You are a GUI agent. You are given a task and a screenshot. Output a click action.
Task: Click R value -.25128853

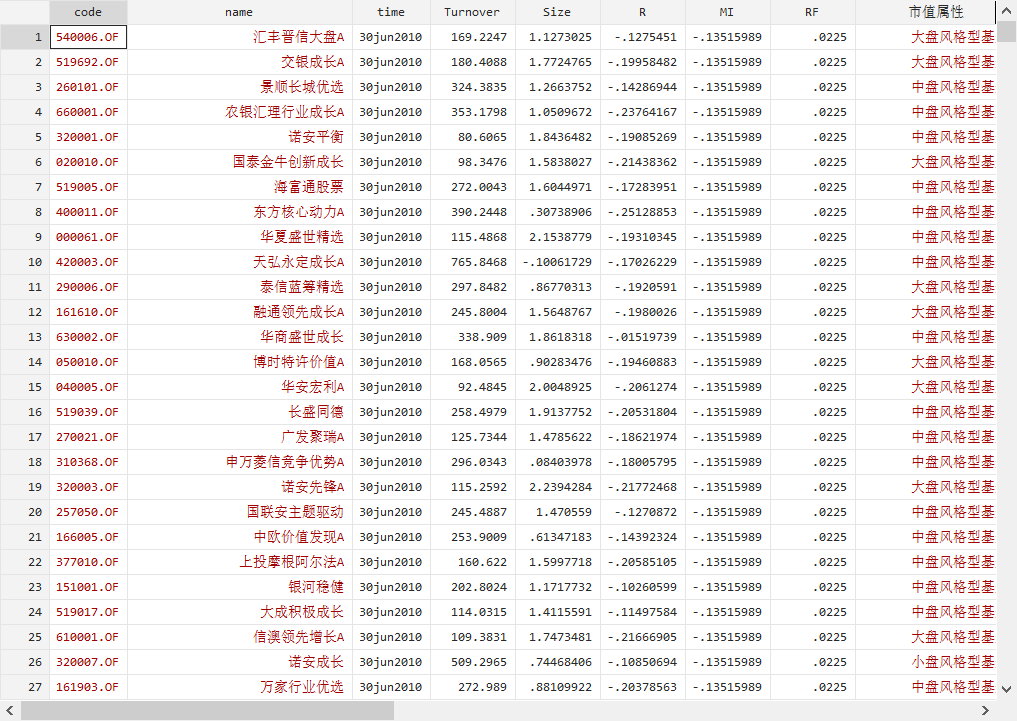pos(643,212)
